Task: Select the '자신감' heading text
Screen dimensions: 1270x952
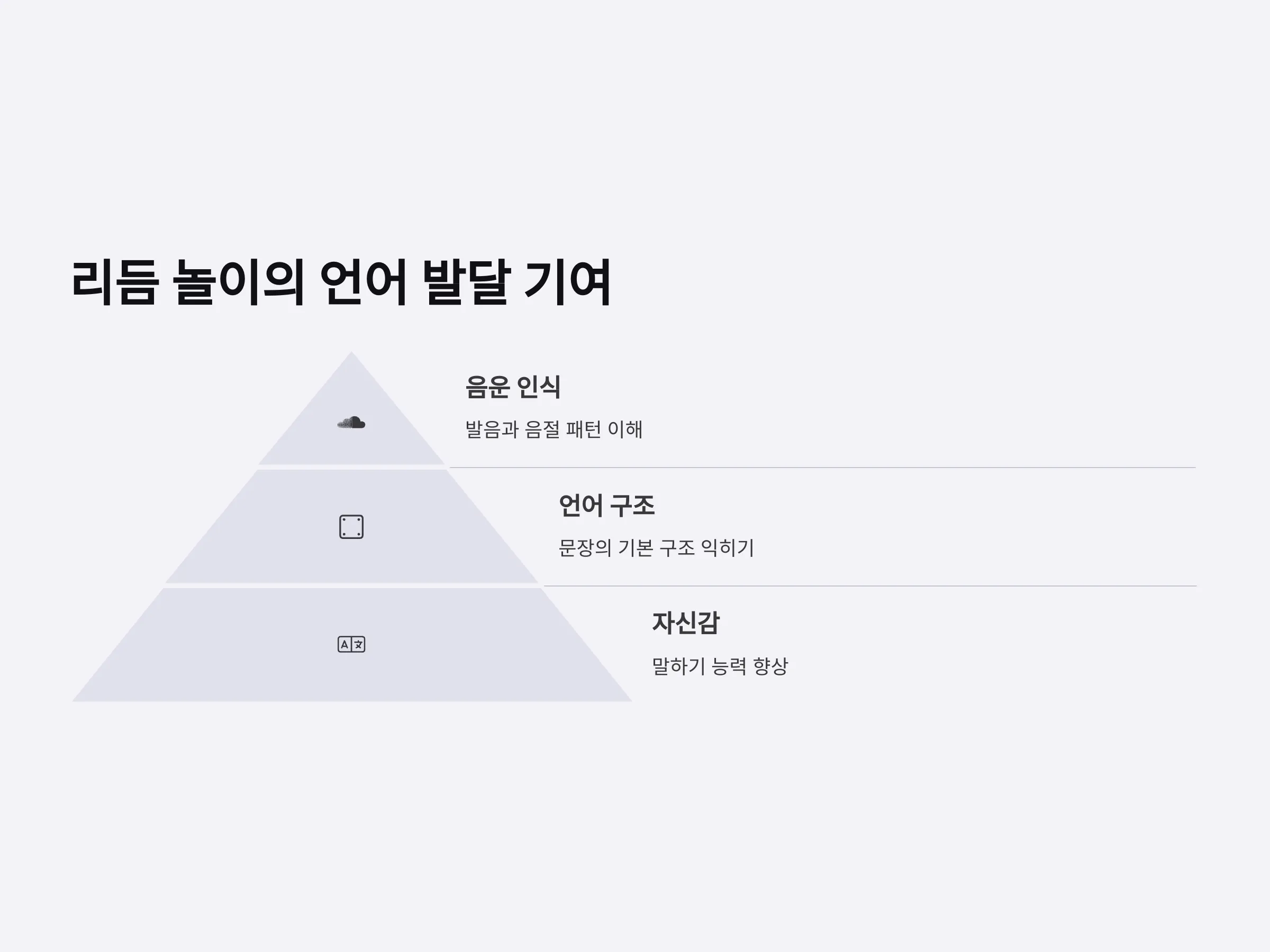Action: (685, 623)
